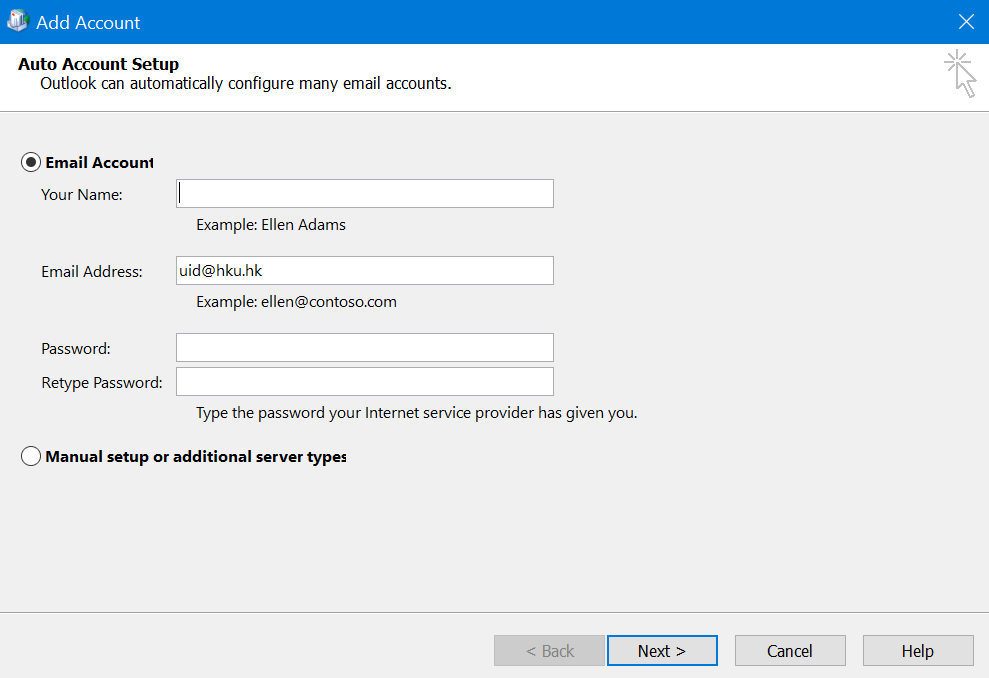Focus the Your Name text field
This screenshot has height=678, width=989.
365,194
